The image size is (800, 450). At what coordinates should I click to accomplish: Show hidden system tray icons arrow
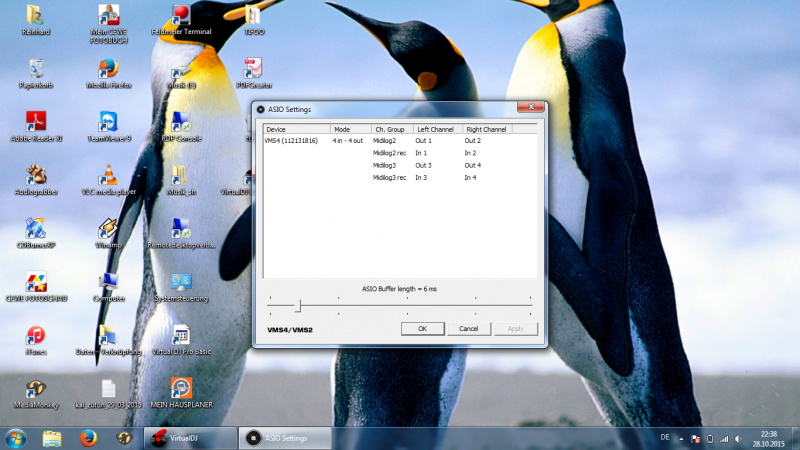[681, 439]
